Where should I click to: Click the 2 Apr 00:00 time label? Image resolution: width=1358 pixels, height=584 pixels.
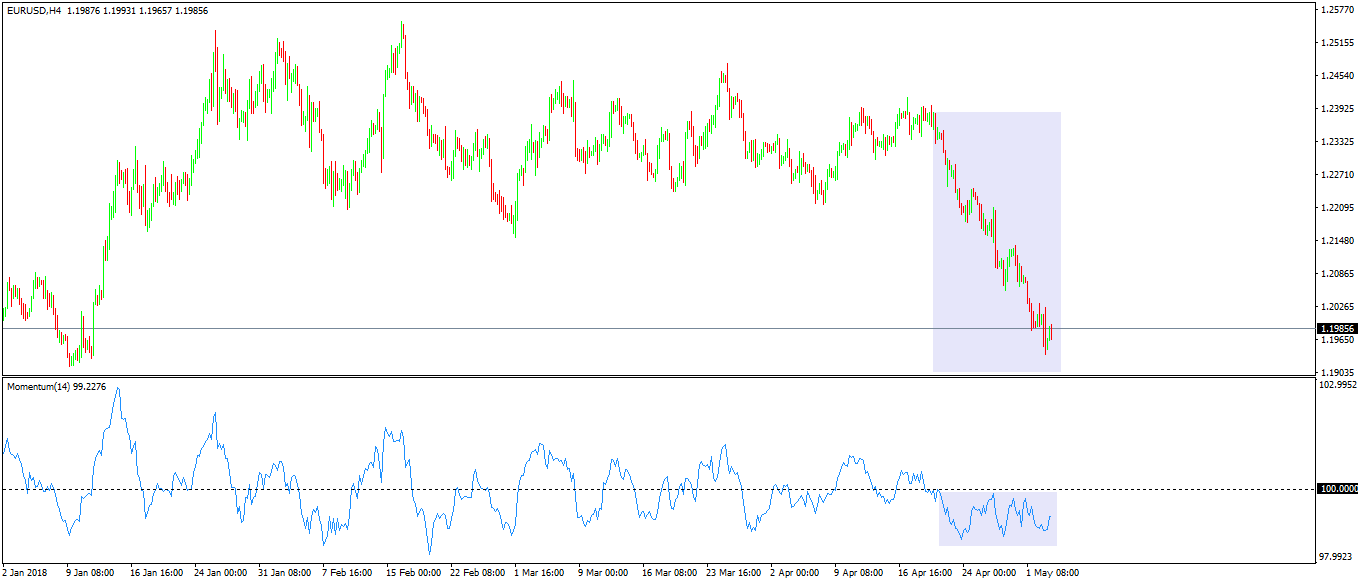point(796,574)
